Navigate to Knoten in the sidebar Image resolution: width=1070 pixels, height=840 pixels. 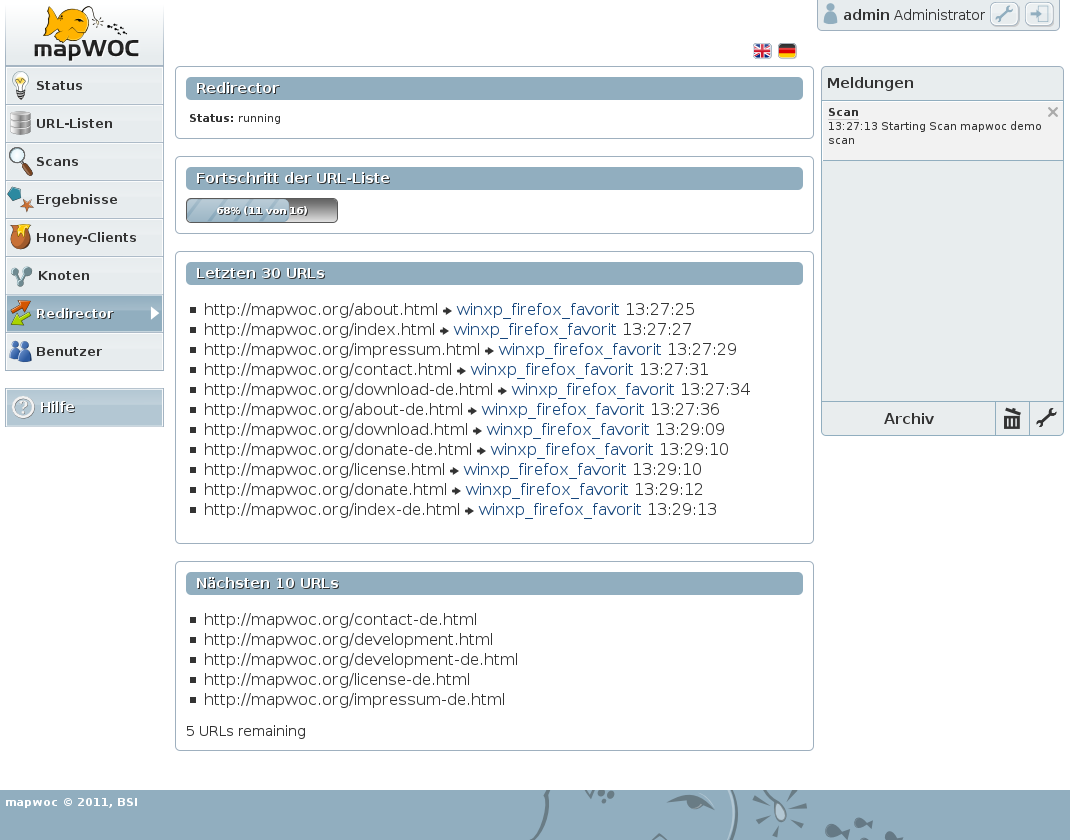[x=85, y=276]
